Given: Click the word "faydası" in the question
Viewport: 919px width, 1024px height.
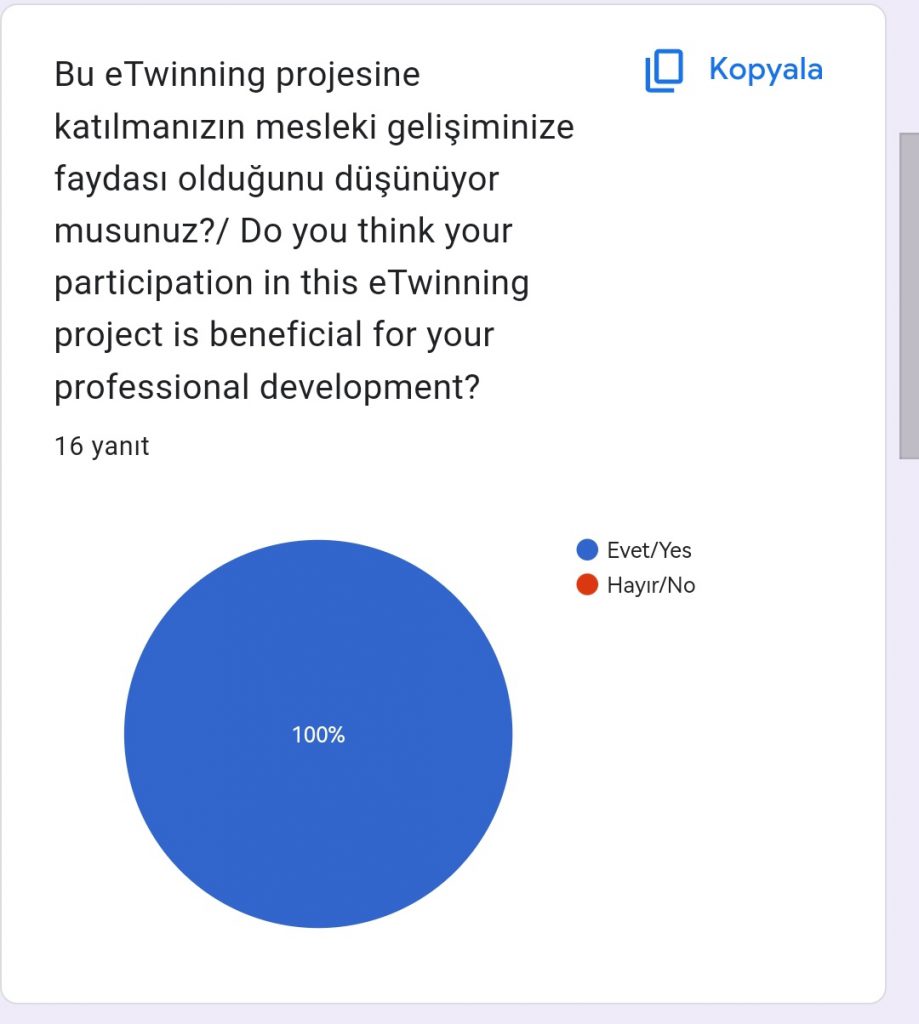Looking at the screenshot, I should point(110,179).
